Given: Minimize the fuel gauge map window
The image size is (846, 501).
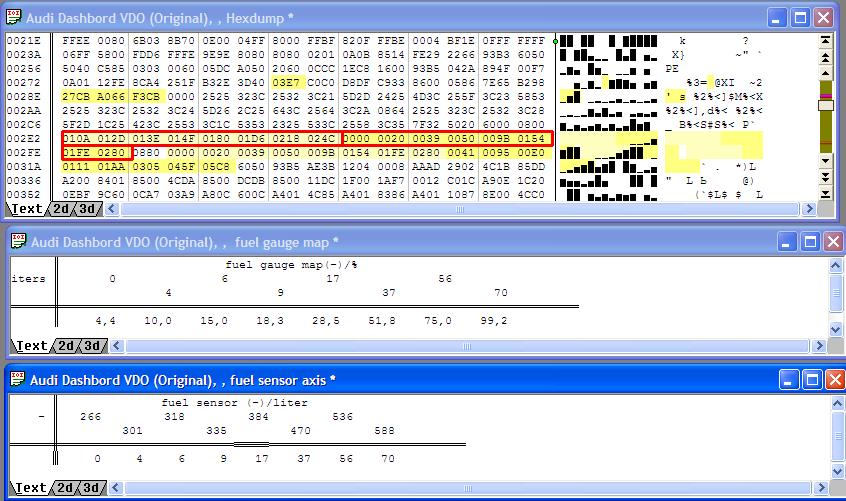Looking at the screenshot, I should [x=788, y=242].
